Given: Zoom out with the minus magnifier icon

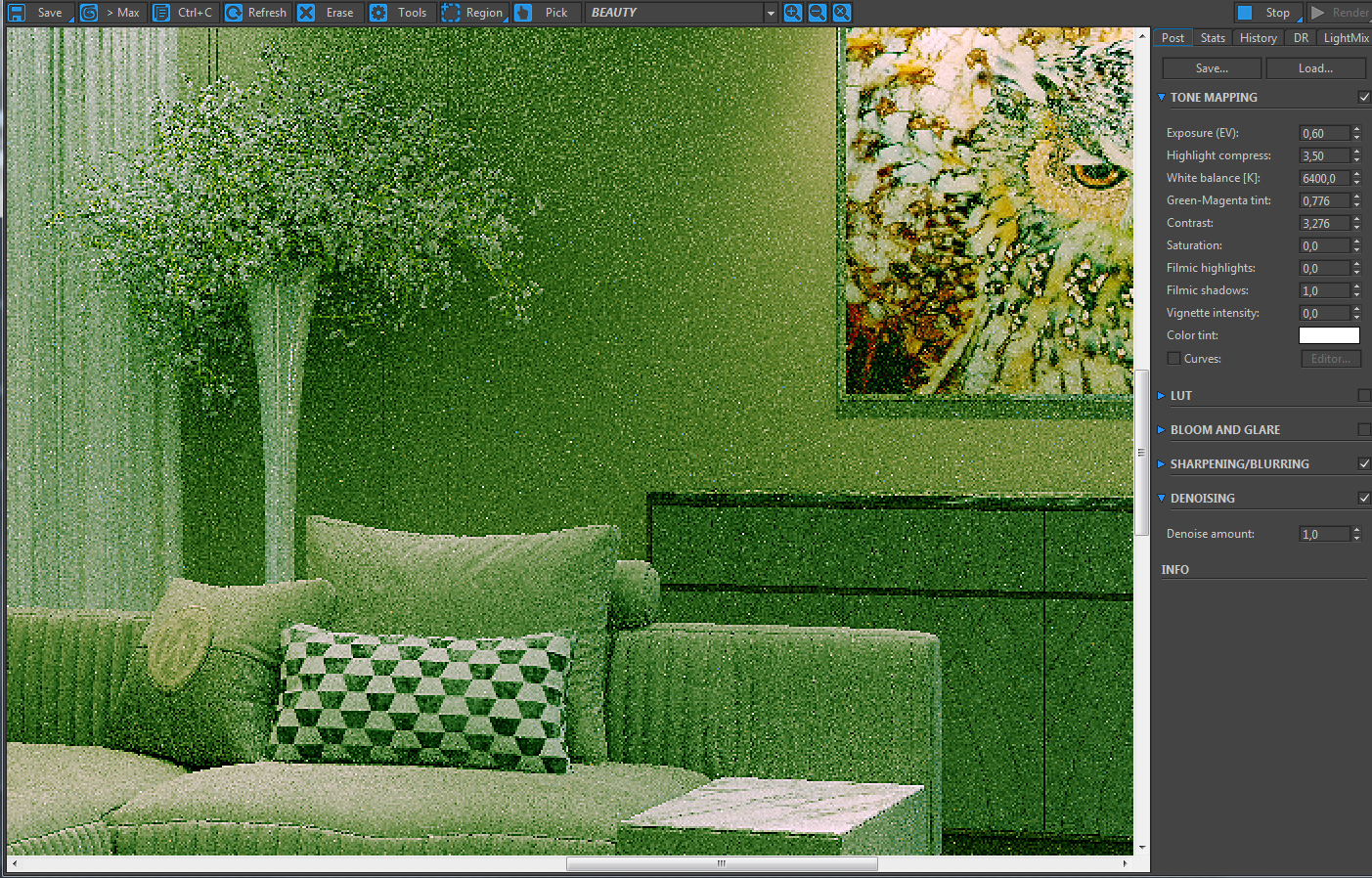Looking at the screenshot, I should pyautogui.click(x=818, y=13).
